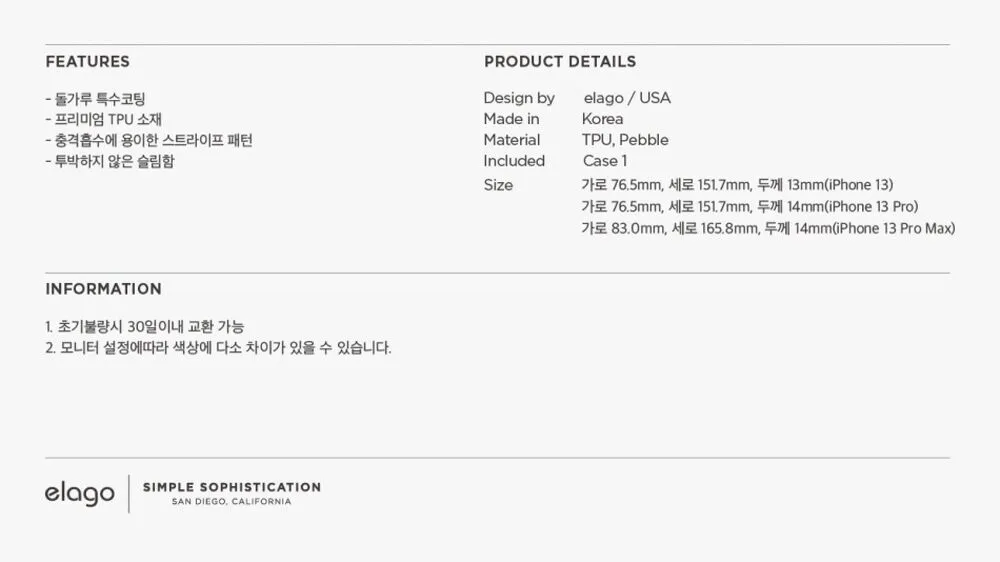The width and height of the screenshot is (1000, 562).
Task: Click the iPhone 13 Pro Max size line
Action: [x=768, y=228]
